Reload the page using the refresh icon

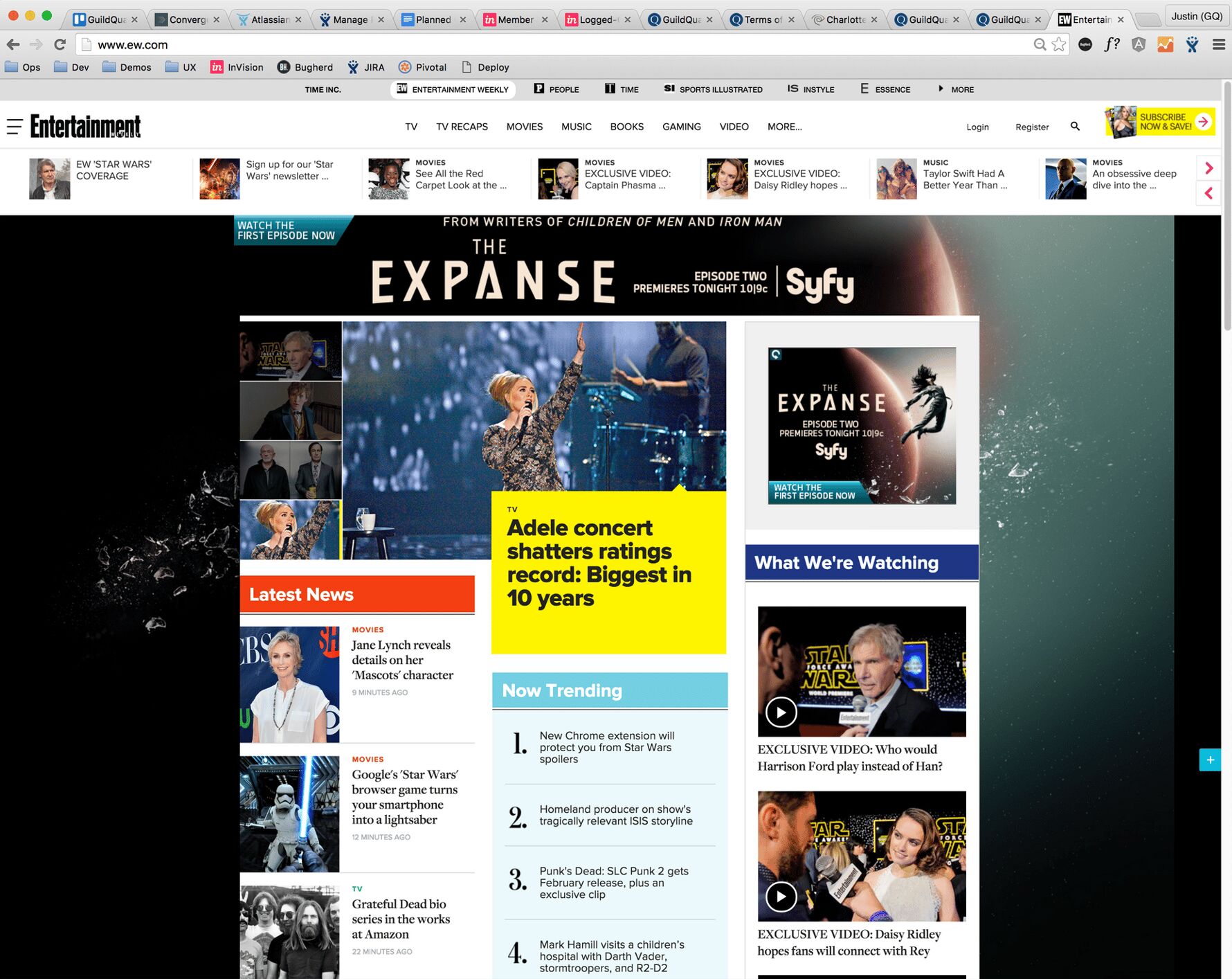pyautogui.click(x=60, y=45)
